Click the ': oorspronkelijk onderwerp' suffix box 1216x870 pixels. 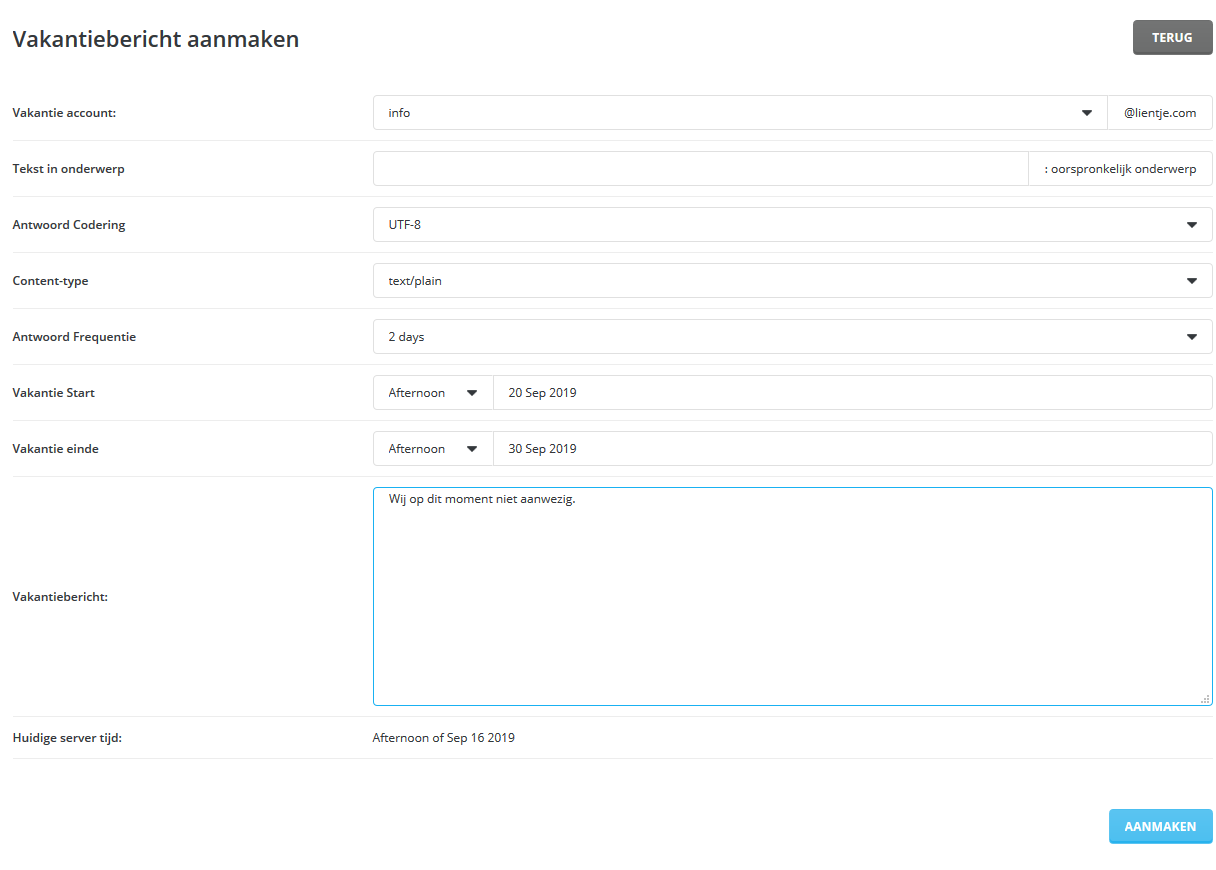pos(1120,169)
